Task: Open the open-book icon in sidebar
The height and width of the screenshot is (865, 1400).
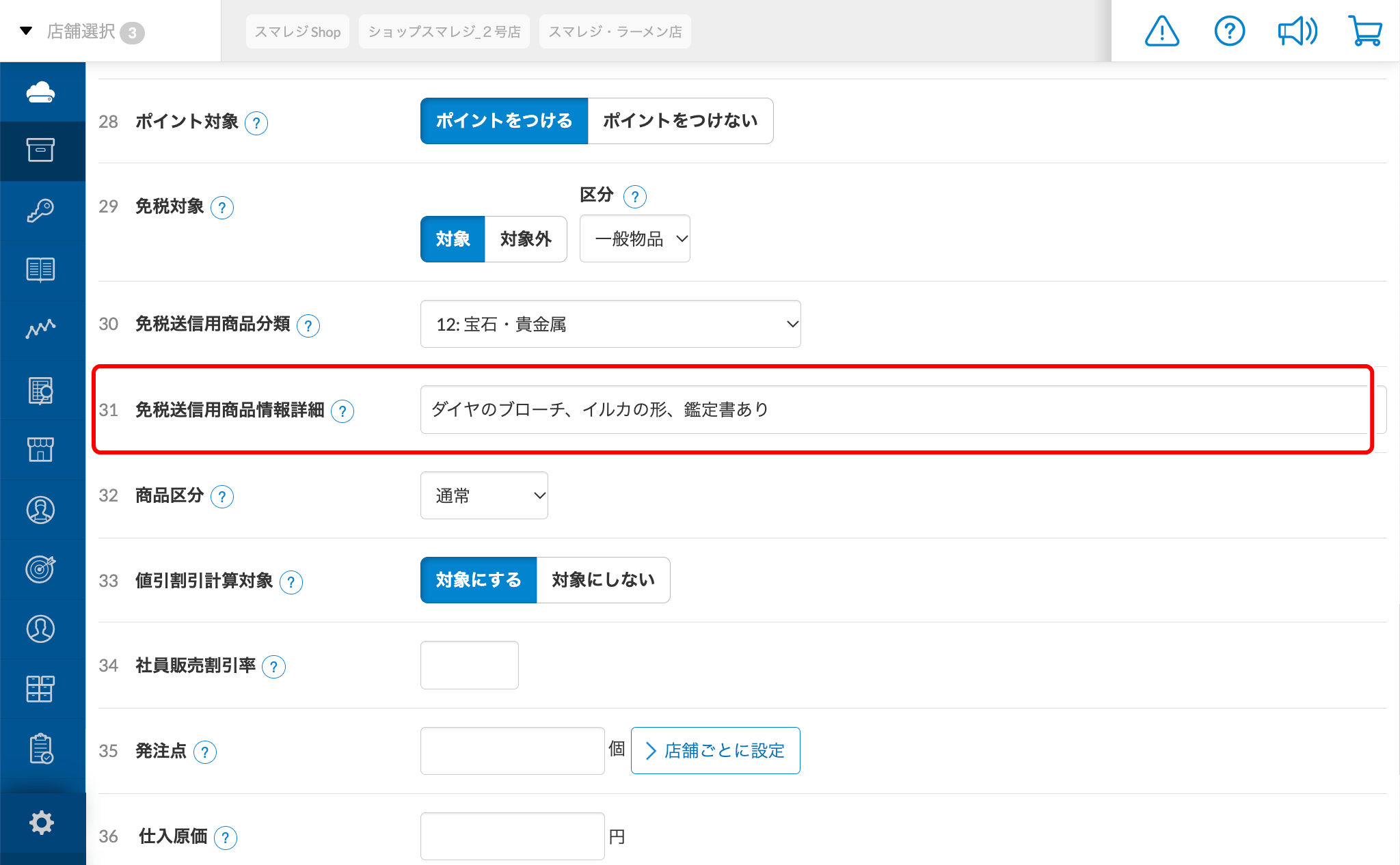Action: point(41,270)
